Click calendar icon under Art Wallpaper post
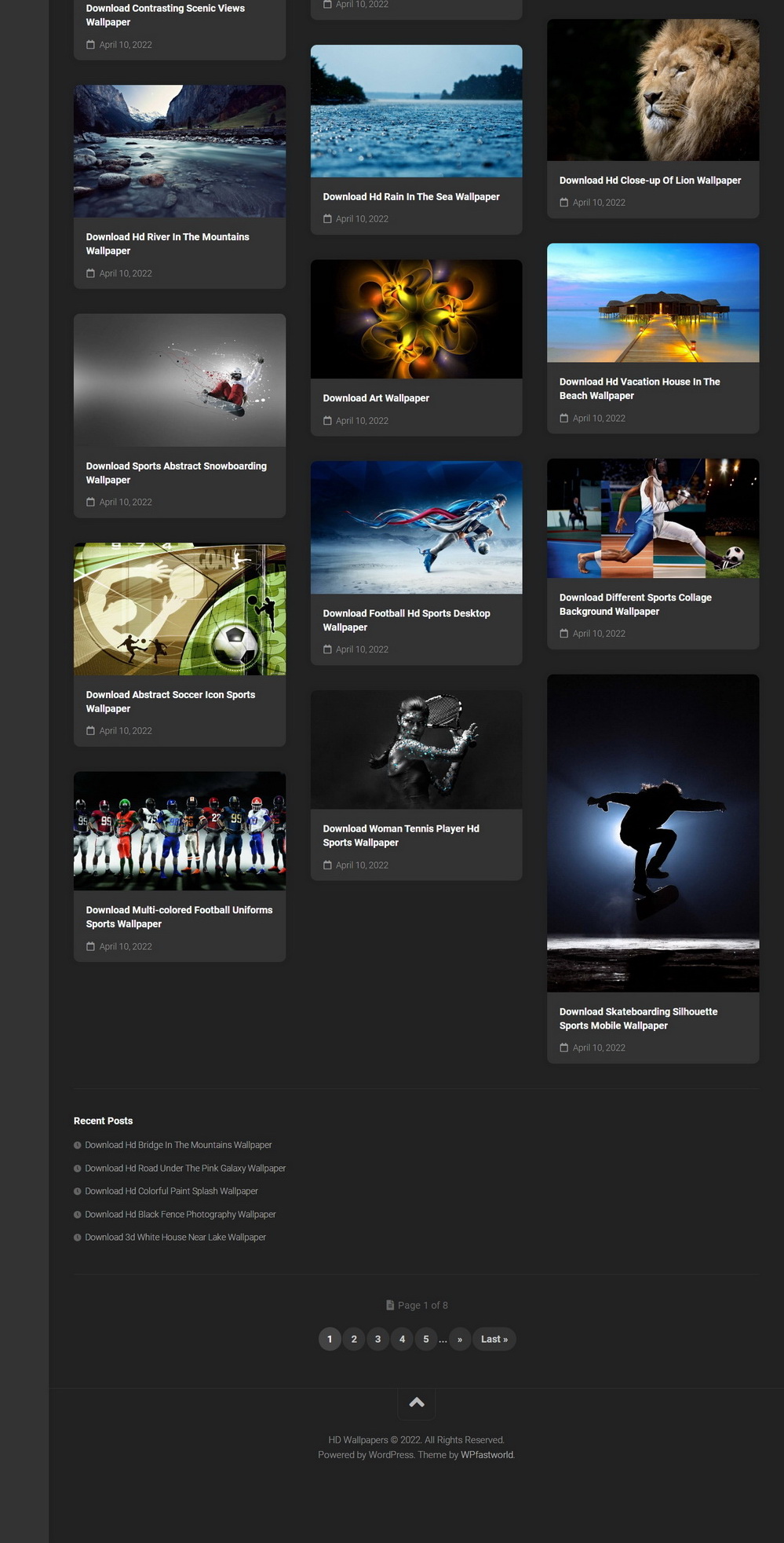 coord(327,421)
